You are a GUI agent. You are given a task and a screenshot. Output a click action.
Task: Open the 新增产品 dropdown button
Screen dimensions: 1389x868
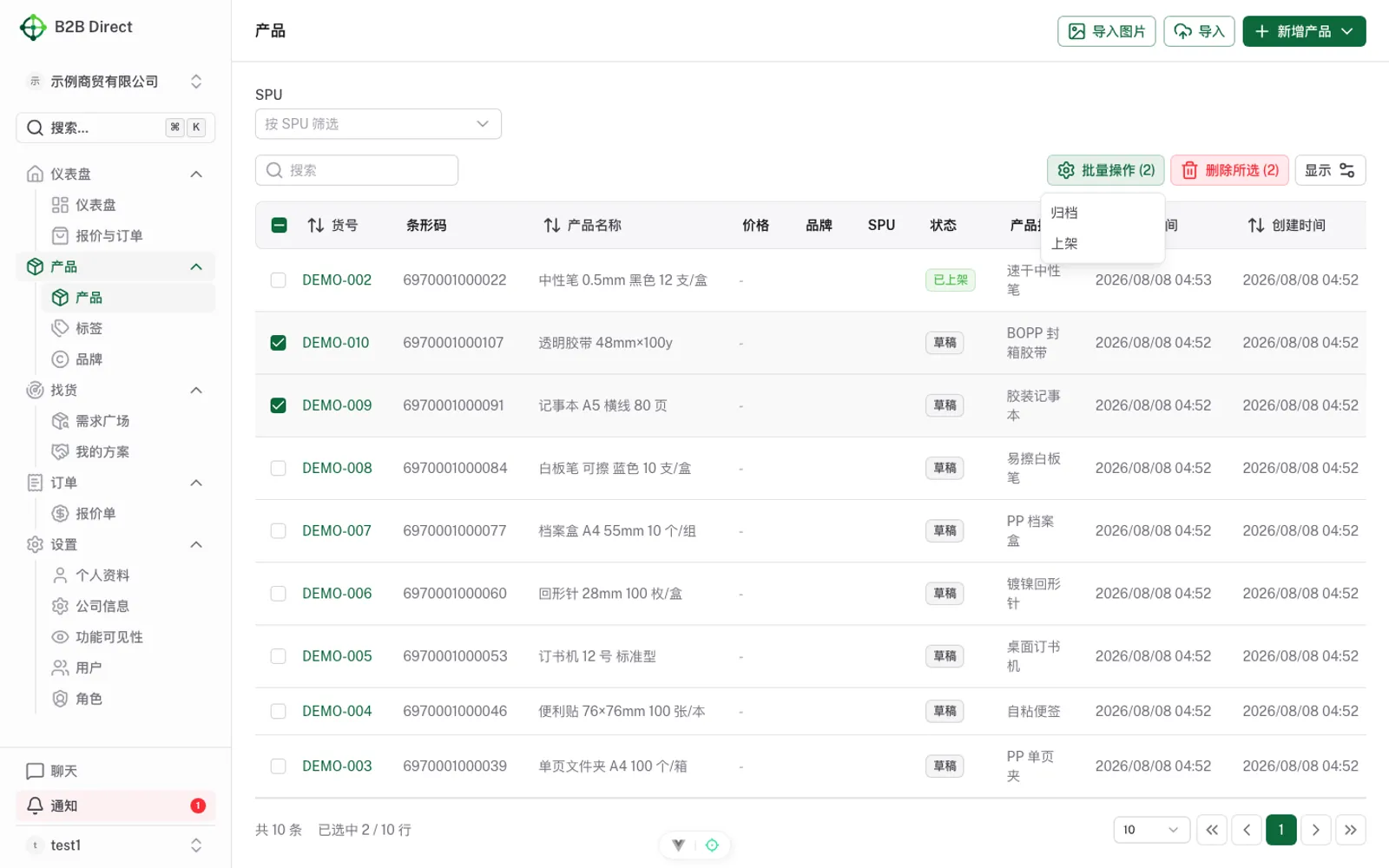pyautogui.click(x=1304, y=31)
